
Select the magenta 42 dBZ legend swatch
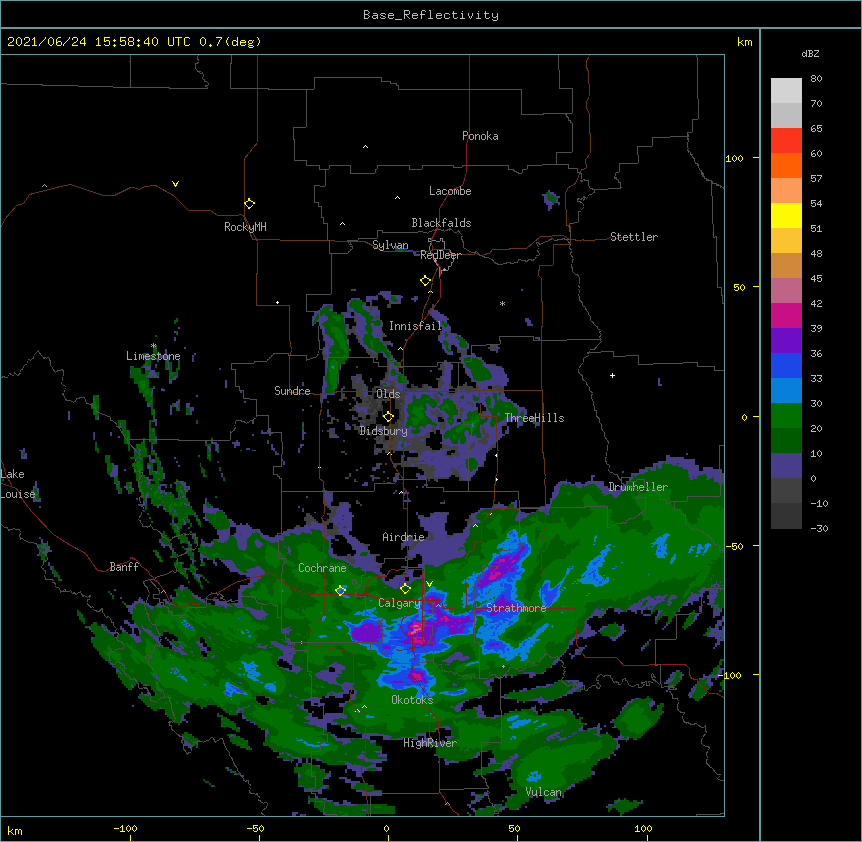pyautogui.click(x=786, y=315)
